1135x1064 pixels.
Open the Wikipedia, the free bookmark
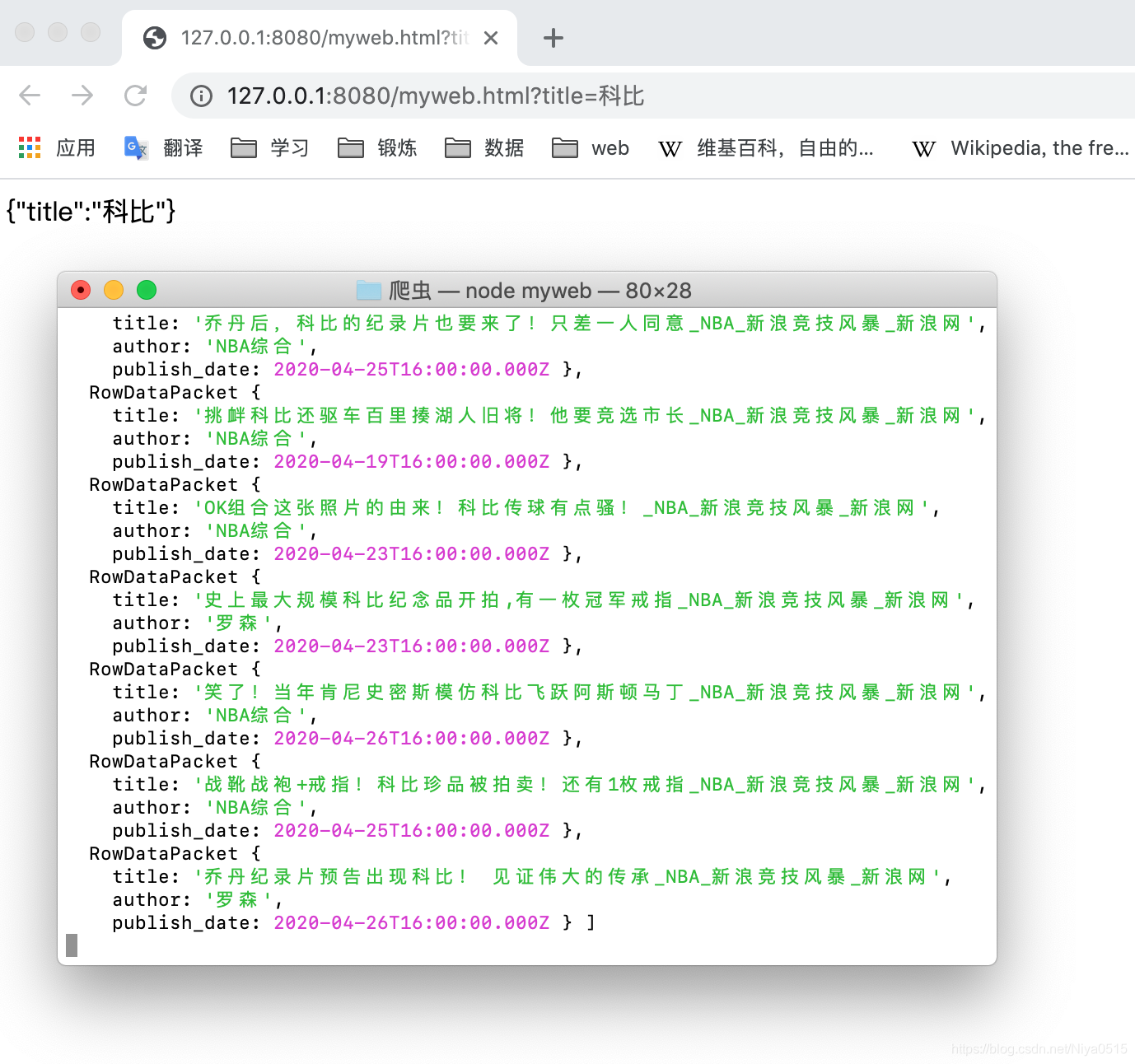tap(1020, 148)
